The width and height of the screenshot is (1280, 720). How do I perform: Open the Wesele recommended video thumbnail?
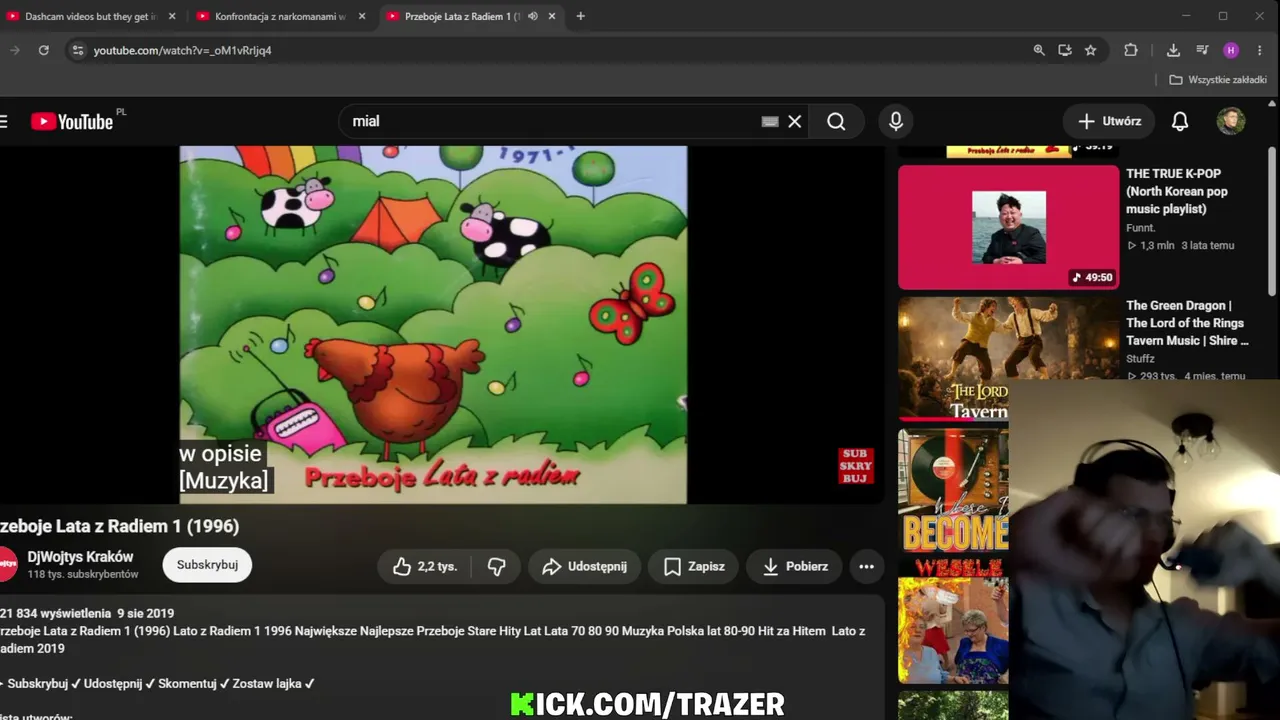click(x=953, y=620)
